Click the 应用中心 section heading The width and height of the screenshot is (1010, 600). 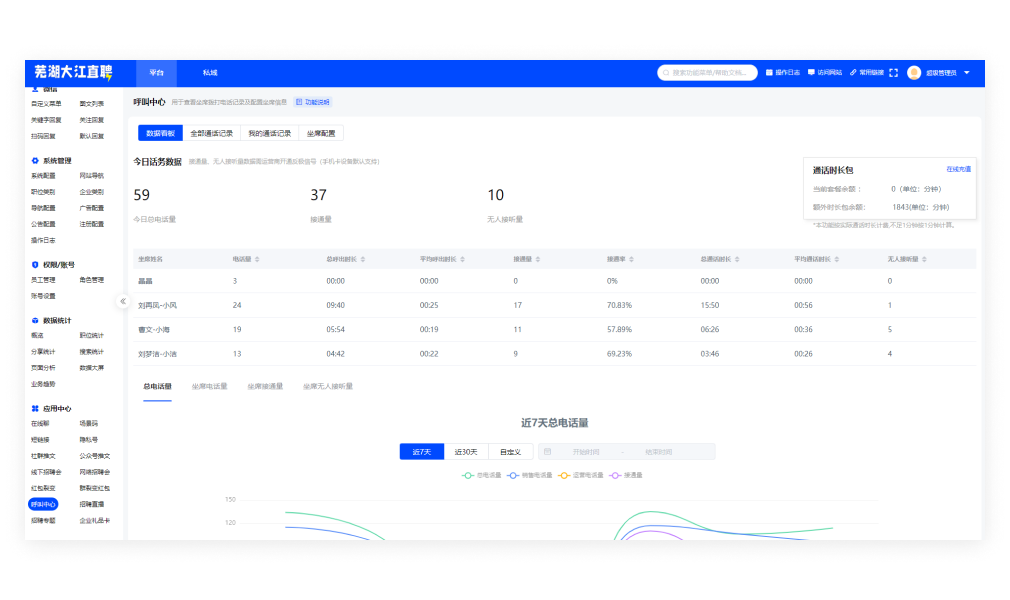[x=56, y=408]
